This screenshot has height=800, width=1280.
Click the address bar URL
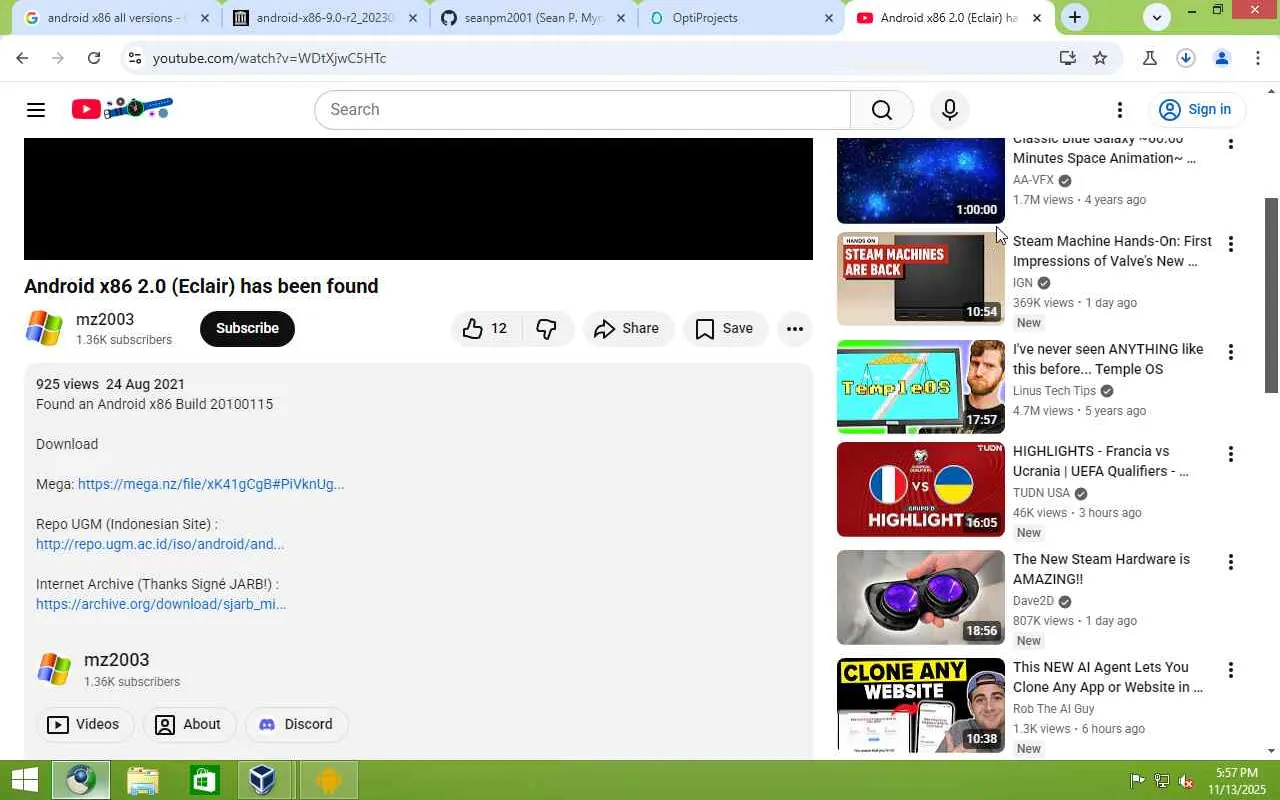269,58
